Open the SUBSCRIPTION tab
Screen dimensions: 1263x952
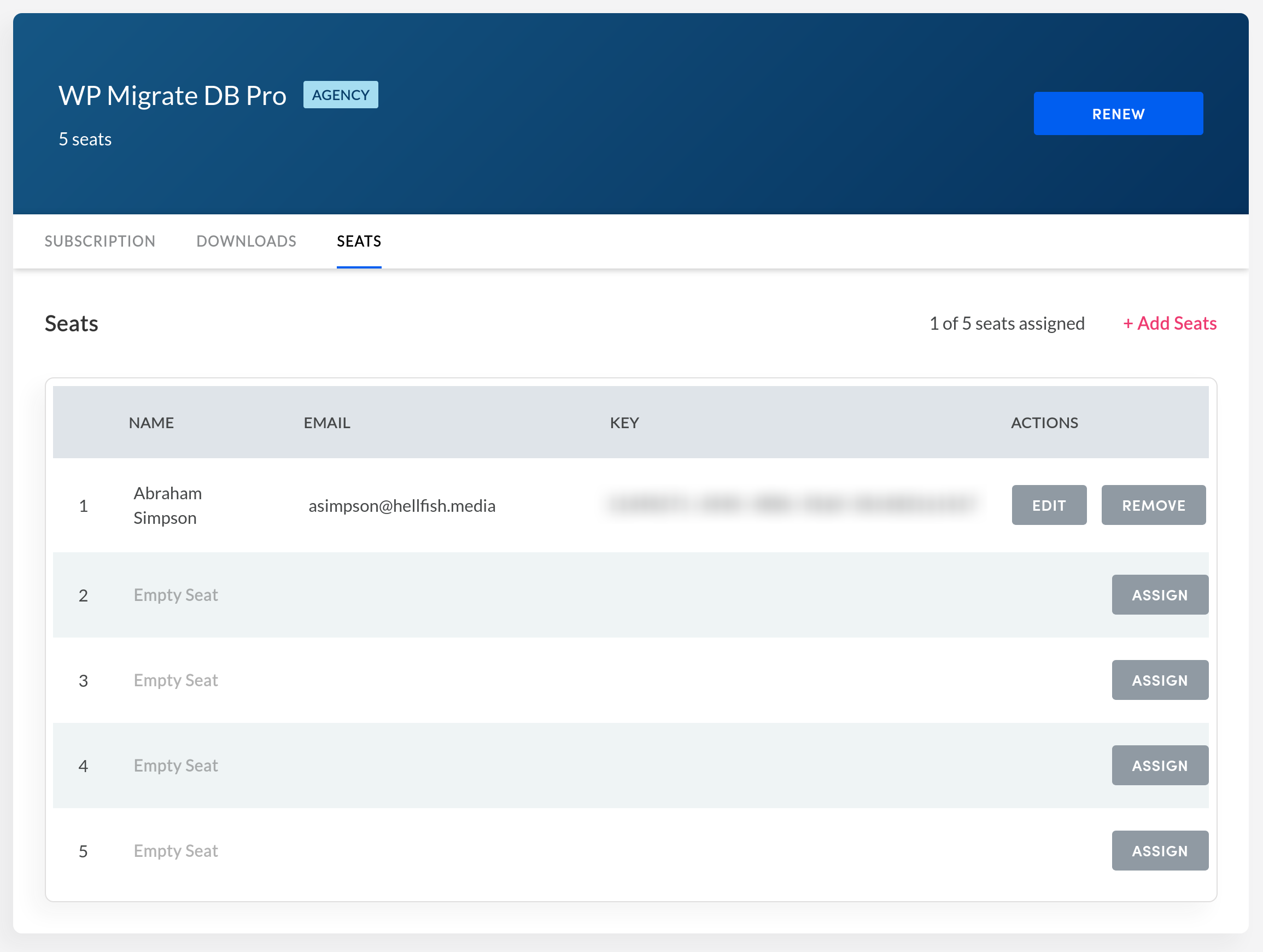pyautogui.click(x=100, y=241)
